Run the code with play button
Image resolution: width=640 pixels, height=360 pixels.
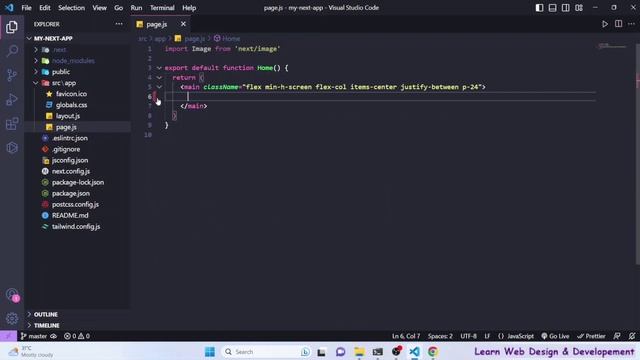605,24
